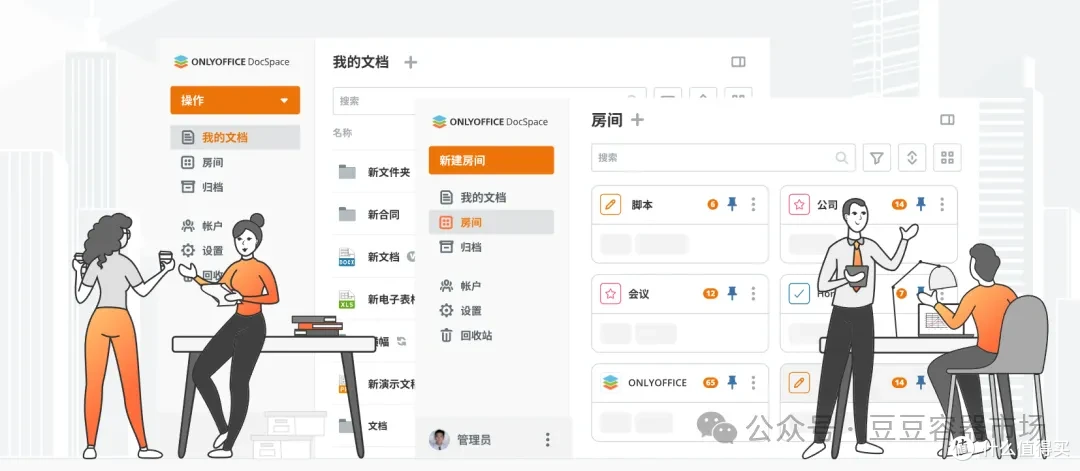This screenshot has width=1080, height=471.
Task: Open the 公司 room star icon
Action: (x=799, y=205)
